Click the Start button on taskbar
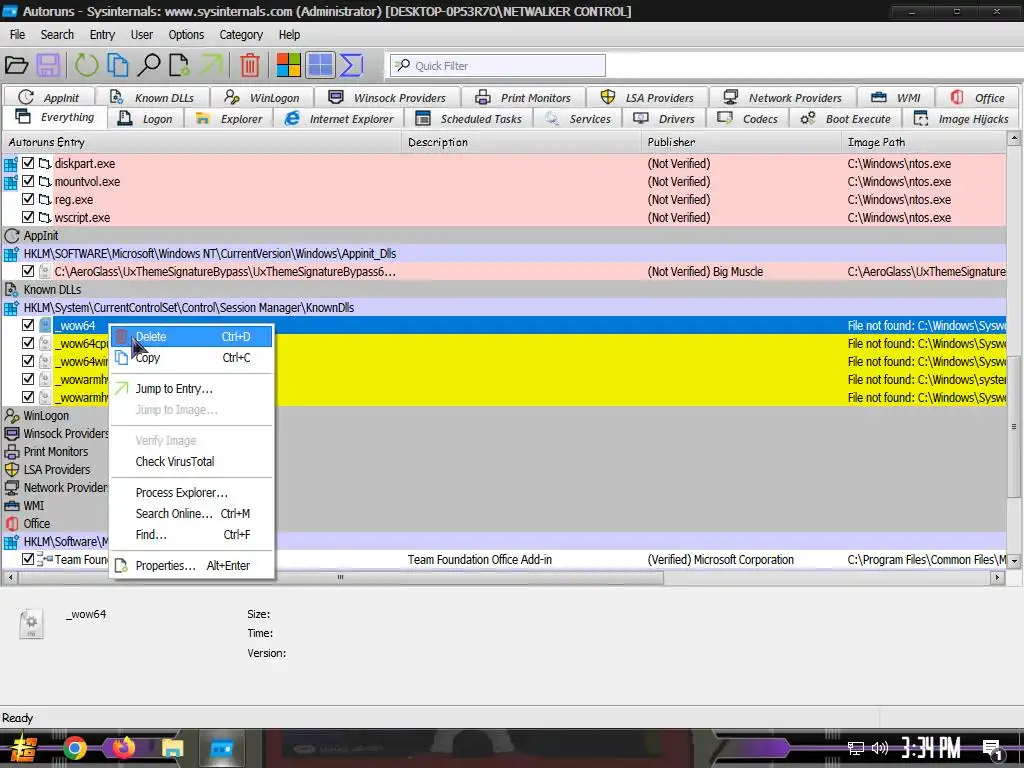Image resolution: width=1024 pixels, height=768 pixels. (23, 748)
